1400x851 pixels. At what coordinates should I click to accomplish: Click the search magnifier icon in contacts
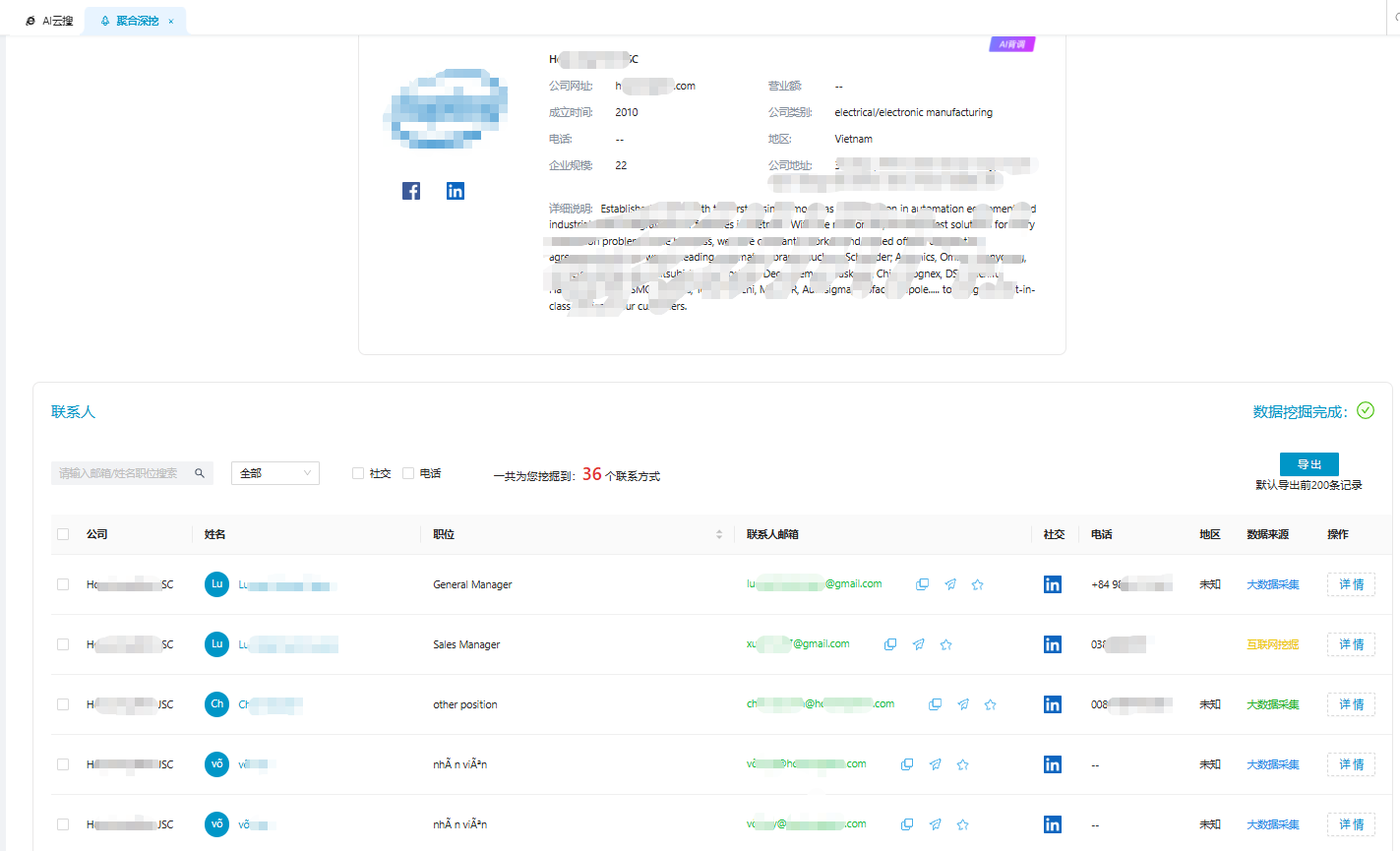200,473
